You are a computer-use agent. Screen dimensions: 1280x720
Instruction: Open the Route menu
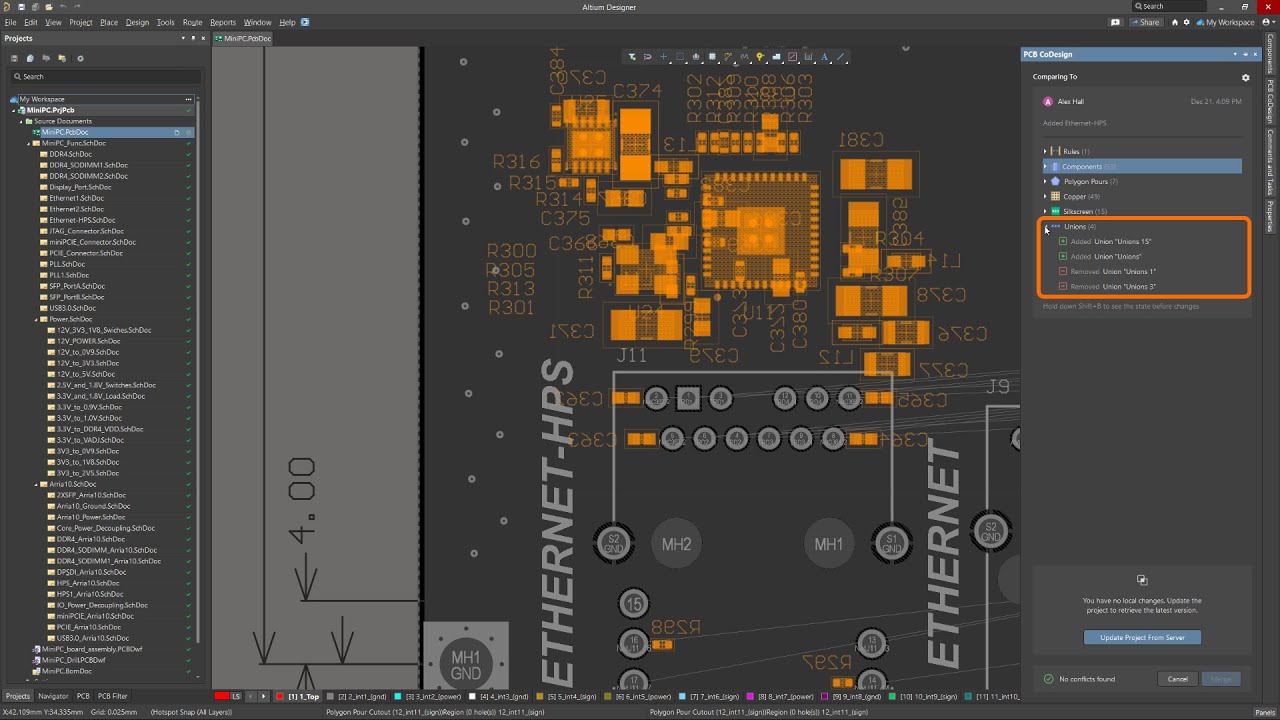(x=192, y=22)
